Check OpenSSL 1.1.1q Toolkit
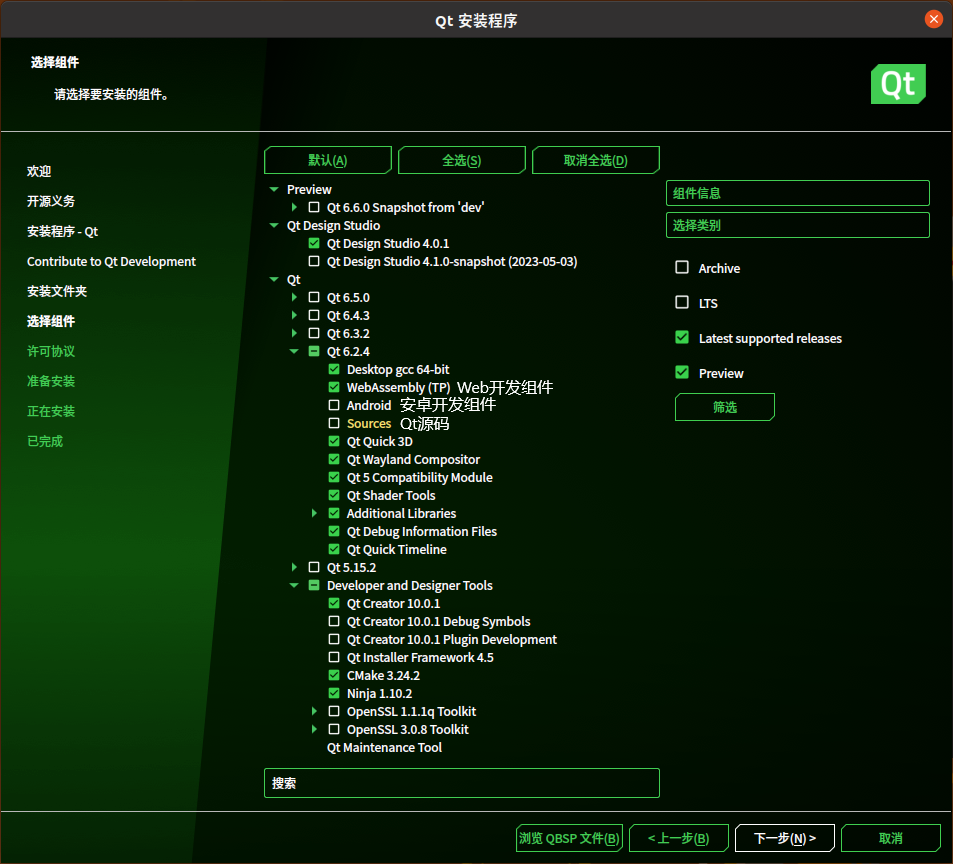Screen dimensions: 953x864 pyautogui.click(x=334, y=711)
